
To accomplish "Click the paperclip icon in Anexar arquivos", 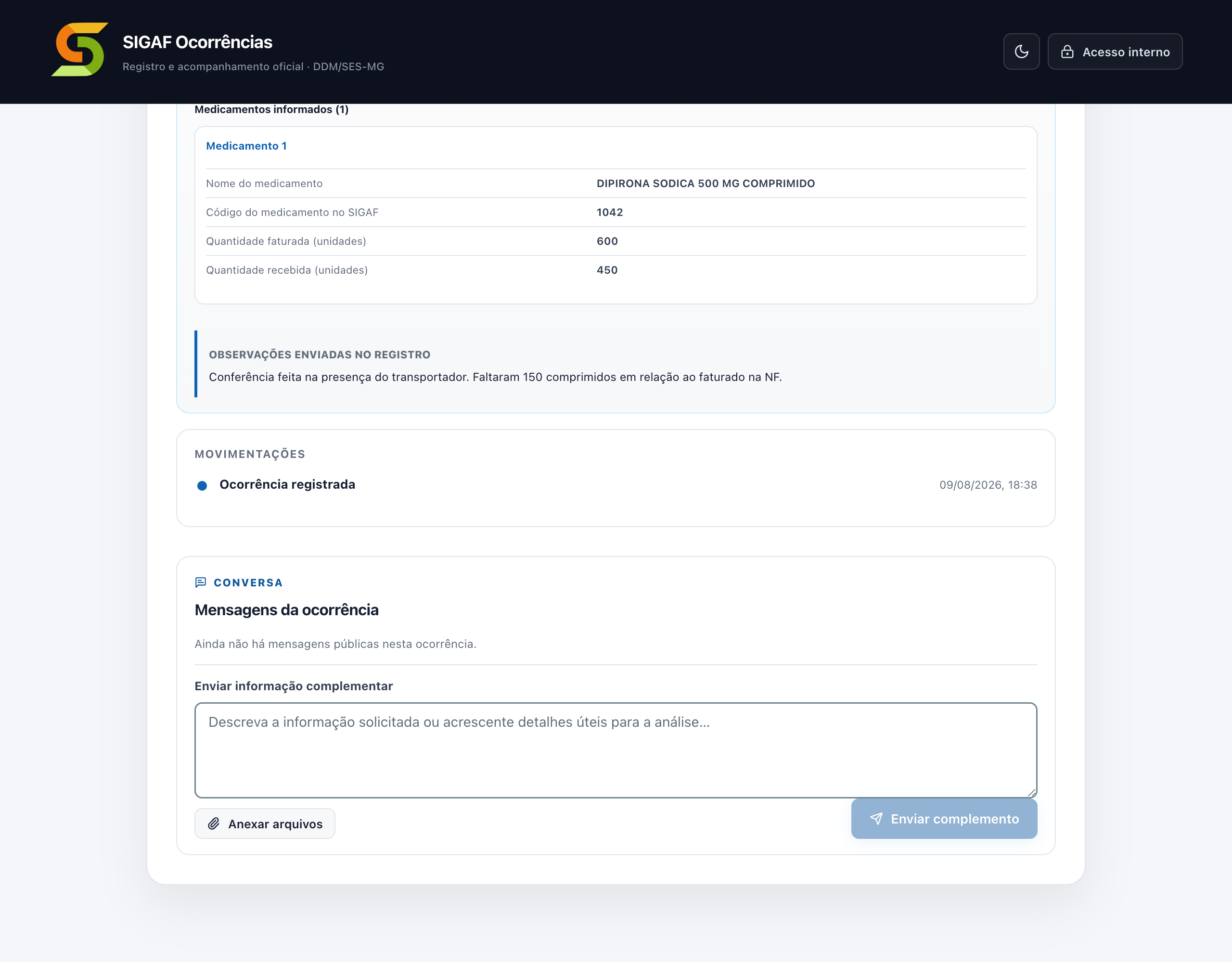I will click(x=214, y=824).
